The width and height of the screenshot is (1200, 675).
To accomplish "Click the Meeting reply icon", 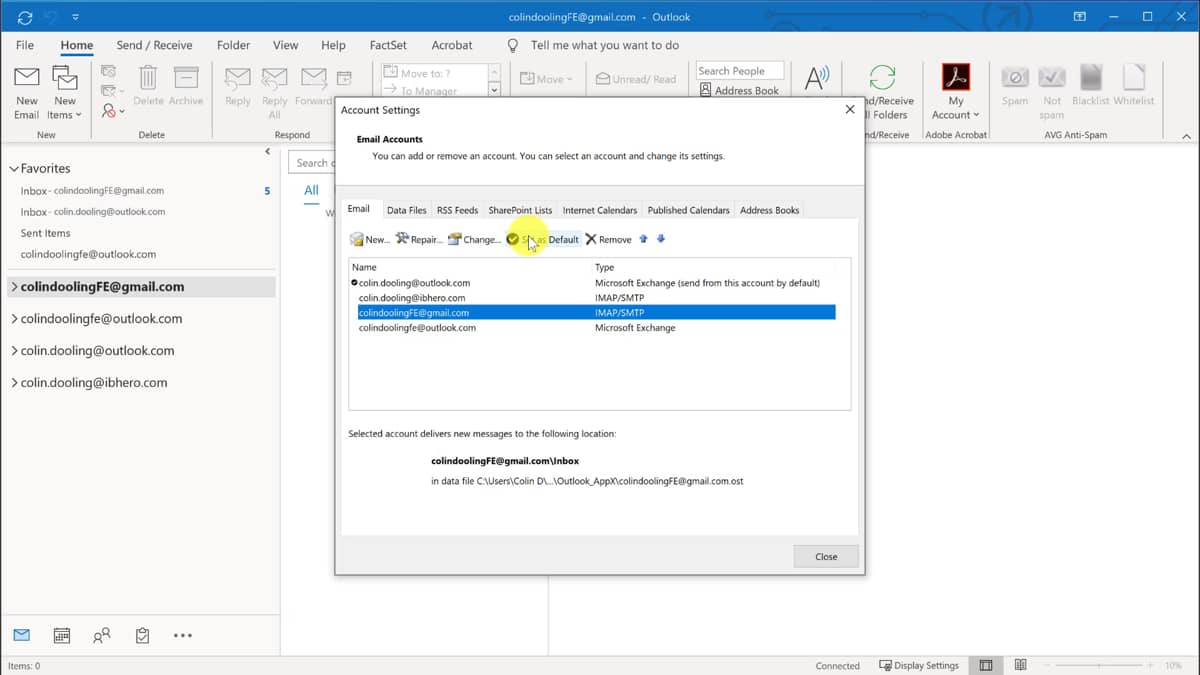I will [x=344, y=77].
